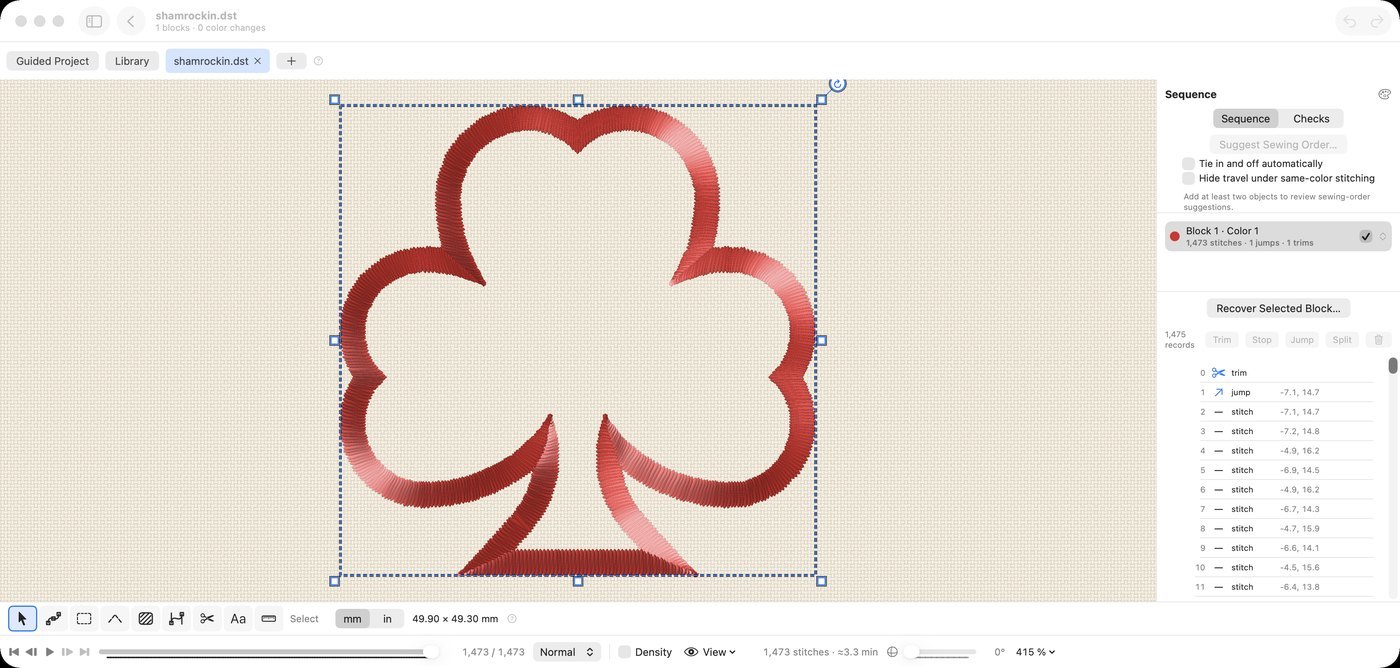Reorder Block 1 with the up-down chevron
Screen dimensions: 1400x668
(1383, 237)
